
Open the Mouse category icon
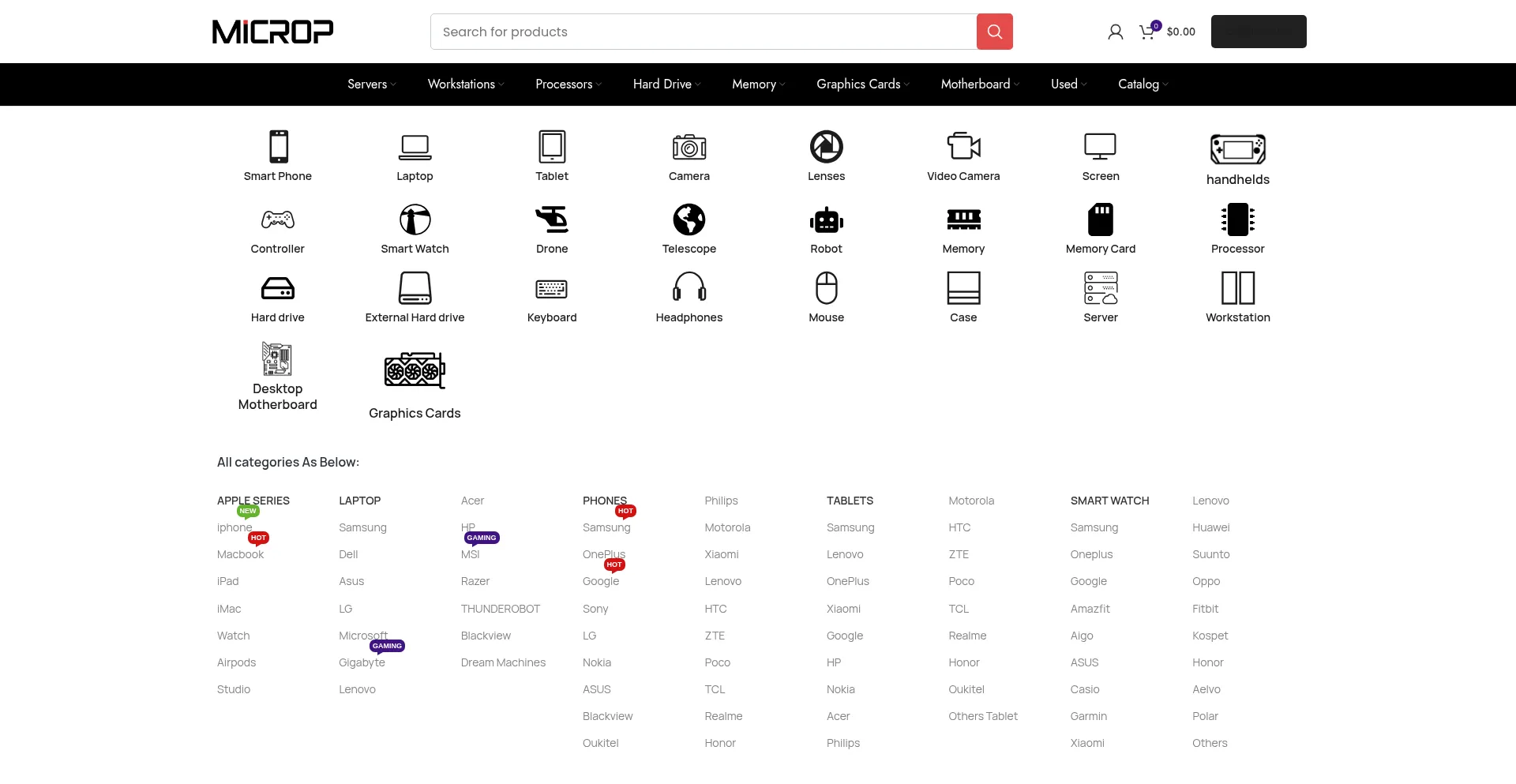click(827, 288)
